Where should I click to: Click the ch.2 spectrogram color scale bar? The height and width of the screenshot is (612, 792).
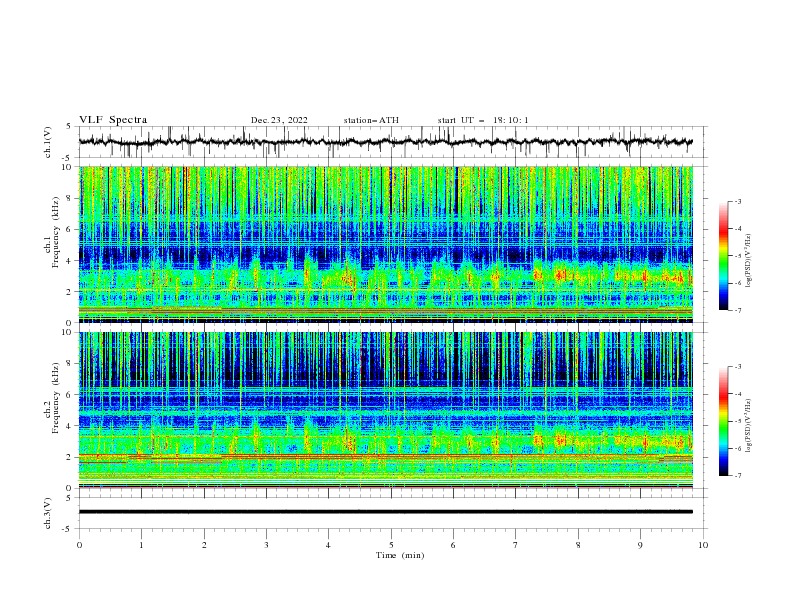[723, 421]
